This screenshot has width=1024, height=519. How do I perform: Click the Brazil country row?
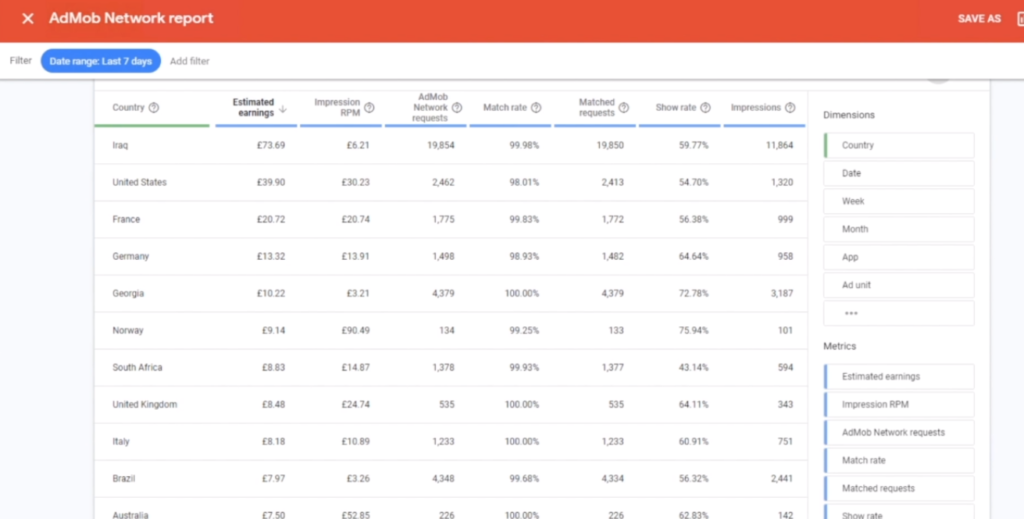(451, 479)
